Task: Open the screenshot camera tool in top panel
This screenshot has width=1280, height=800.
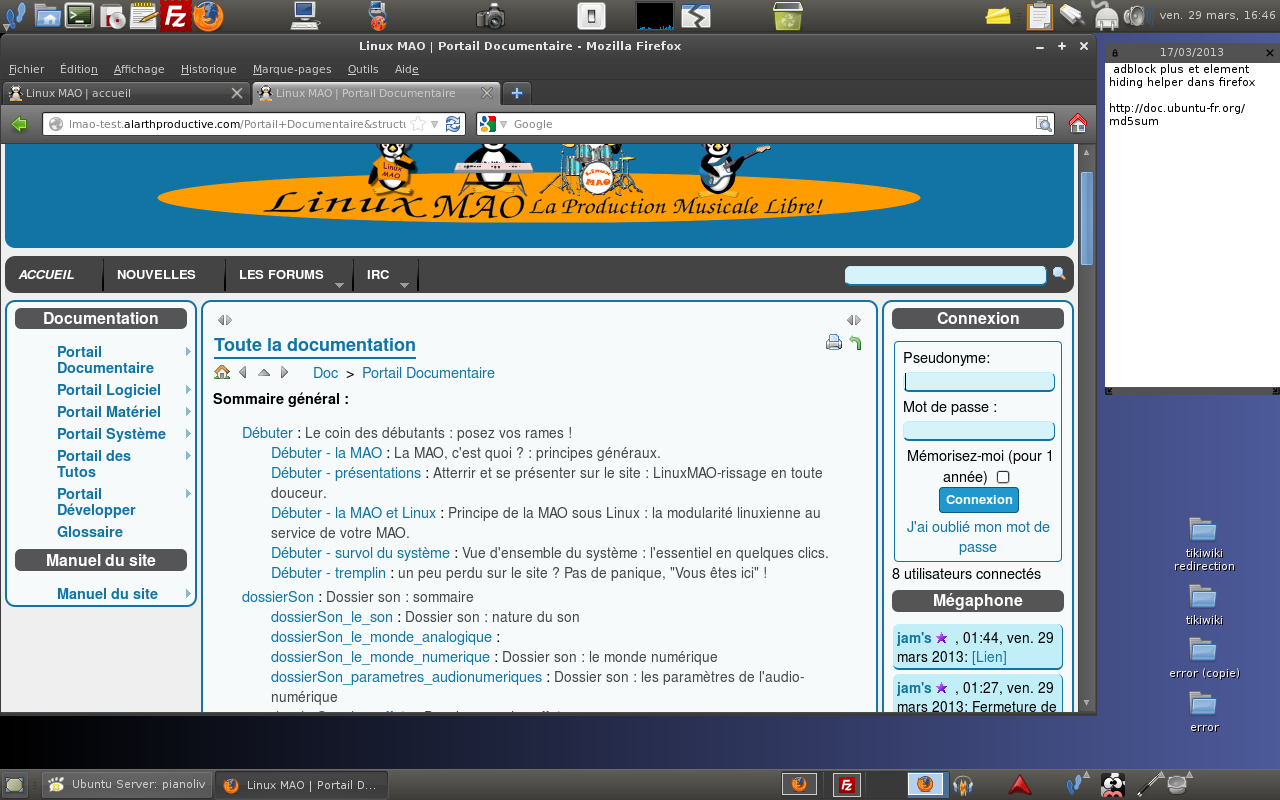Action: tap(491, 16)
